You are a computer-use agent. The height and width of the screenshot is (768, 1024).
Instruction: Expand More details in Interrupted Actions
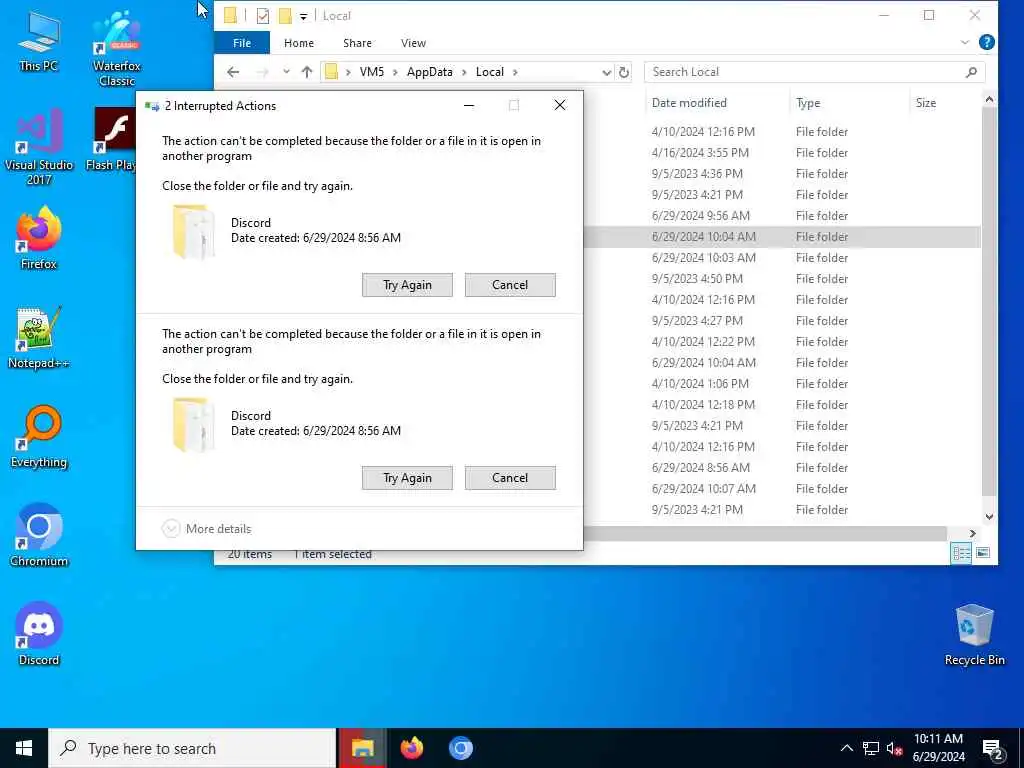click(x=206, y=529)
